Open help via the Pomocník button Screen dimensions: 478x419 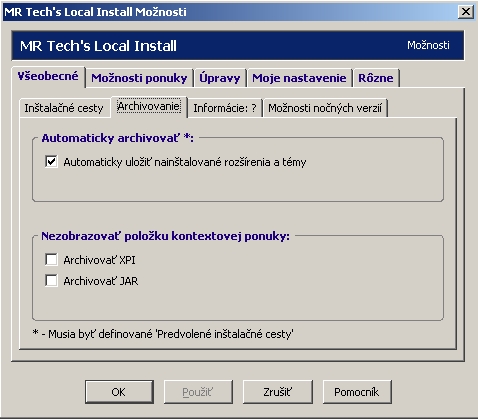[x=357, y=392]
